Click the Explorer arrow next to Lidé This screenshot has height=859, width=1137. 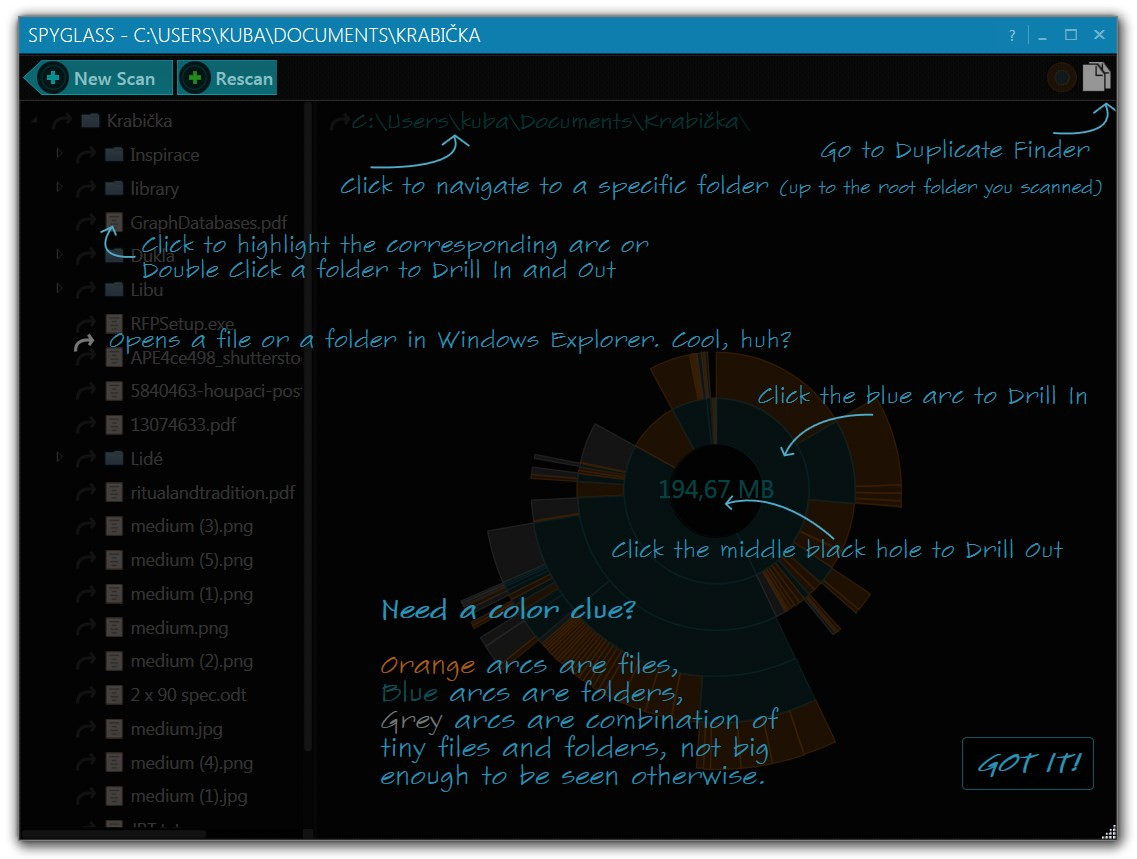tap(86, 459)
